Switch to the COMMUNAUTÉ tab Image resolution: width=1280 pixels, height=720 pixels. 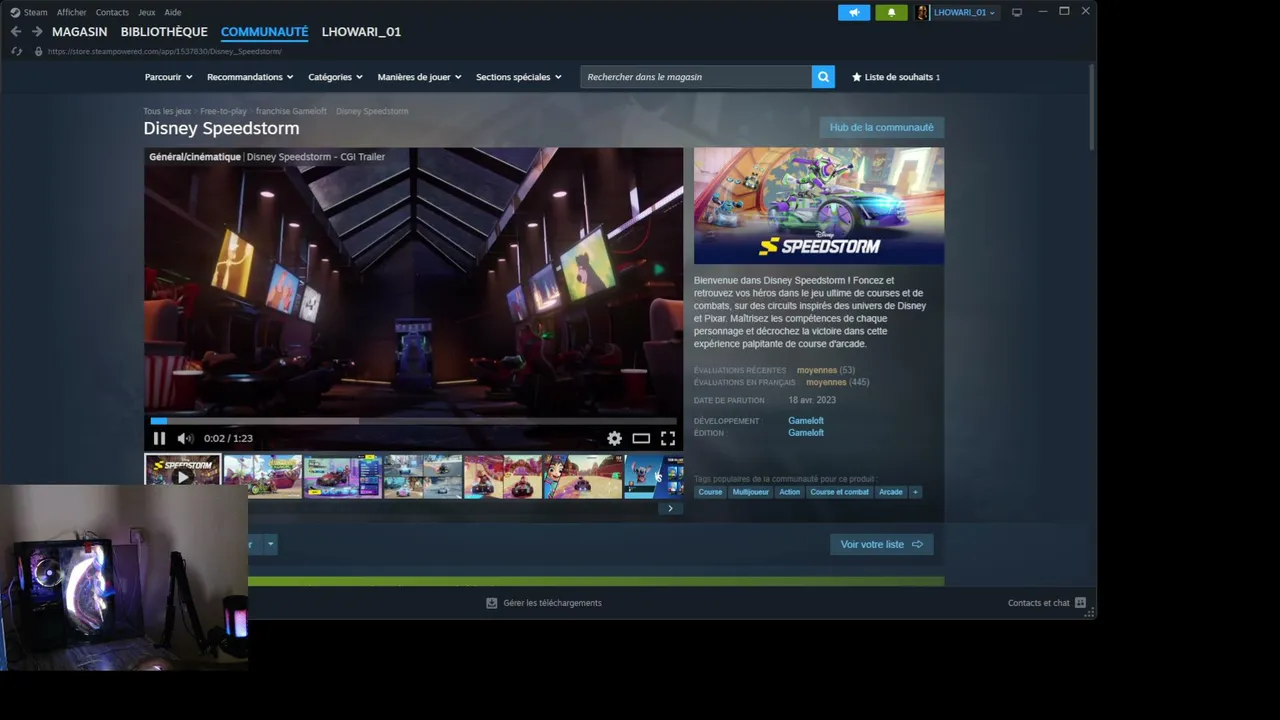pyautogui.click(x=265, y=32)
